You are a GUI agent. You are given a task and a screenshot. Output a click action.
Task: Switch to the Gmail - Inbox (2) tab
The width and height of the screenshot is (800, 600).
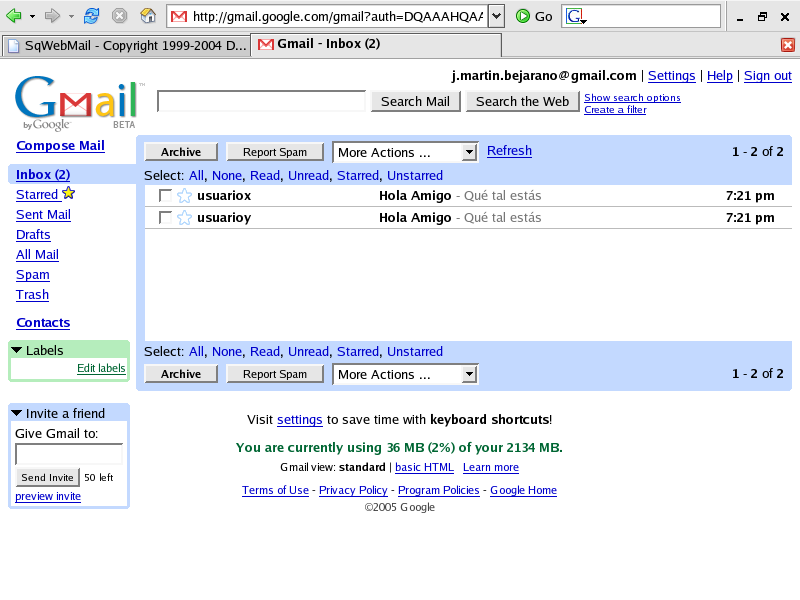tap(376, 44)
